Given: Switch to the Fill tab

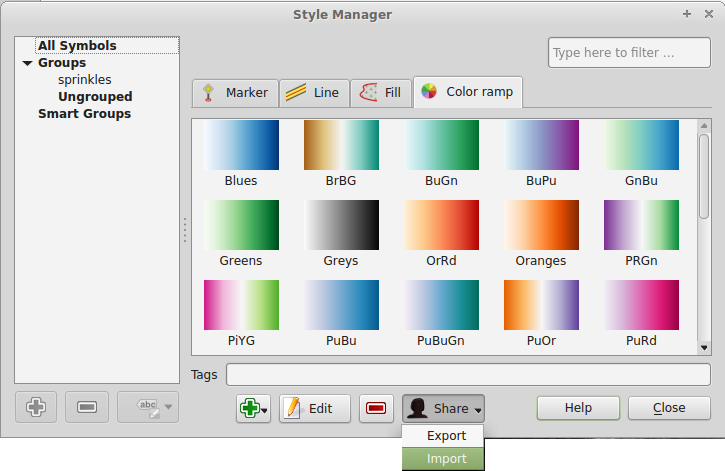Looking at the screenshot, I should [381, 93].
